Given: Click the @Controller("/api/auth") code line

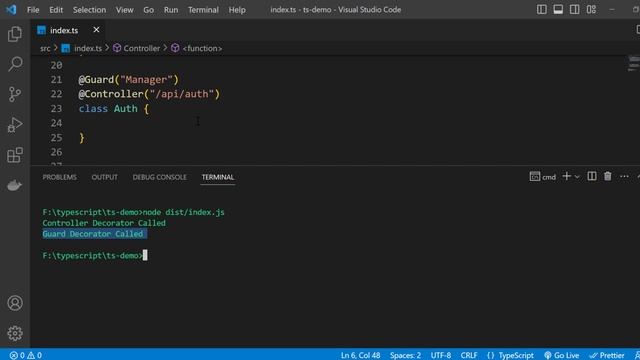Looking at the screenshot, I should 149,94.
